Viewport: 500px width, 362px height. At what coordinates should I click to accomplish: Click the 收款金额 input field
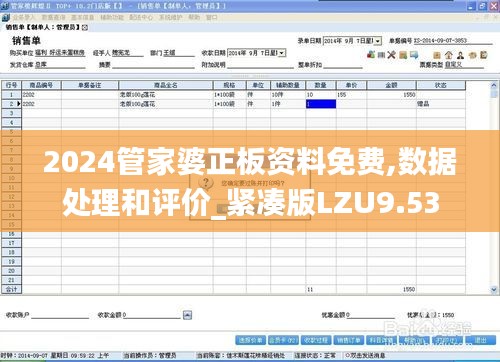[151, 315]
